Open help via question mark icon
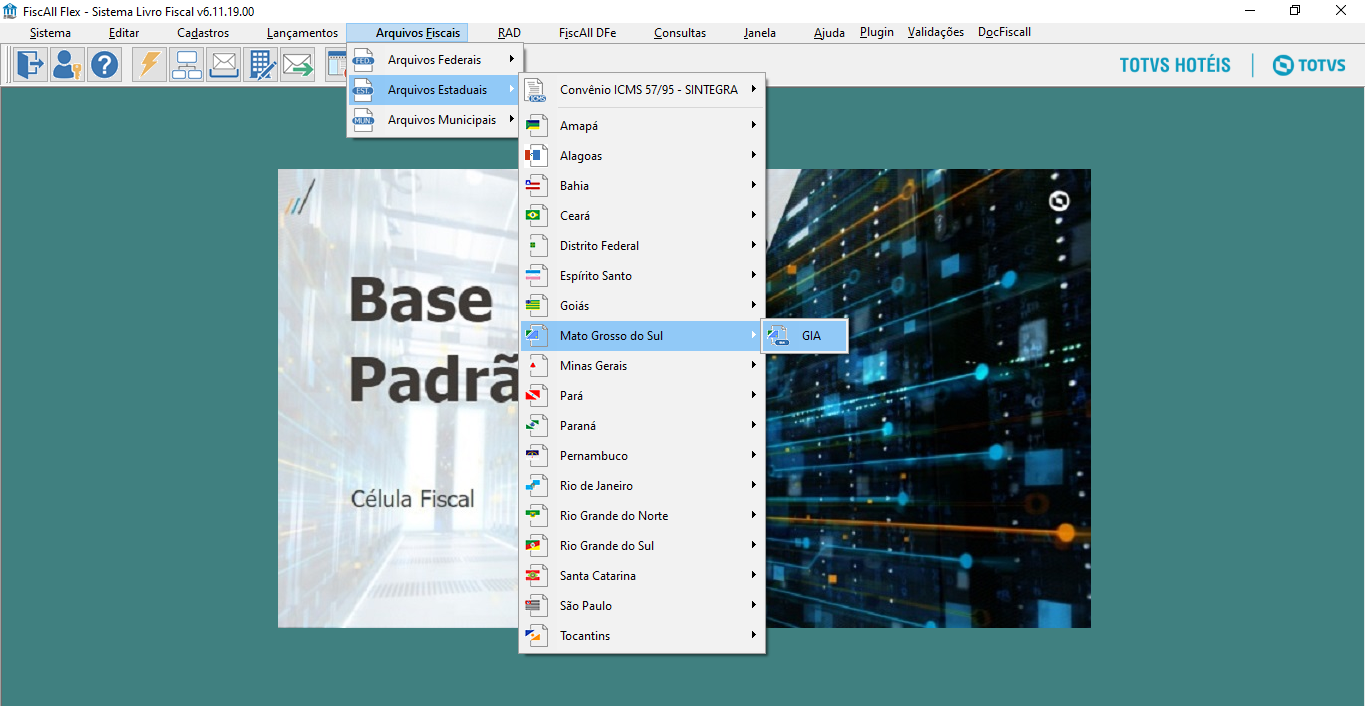The height and width of the screenshot is (706, 1365). point(104,65)
